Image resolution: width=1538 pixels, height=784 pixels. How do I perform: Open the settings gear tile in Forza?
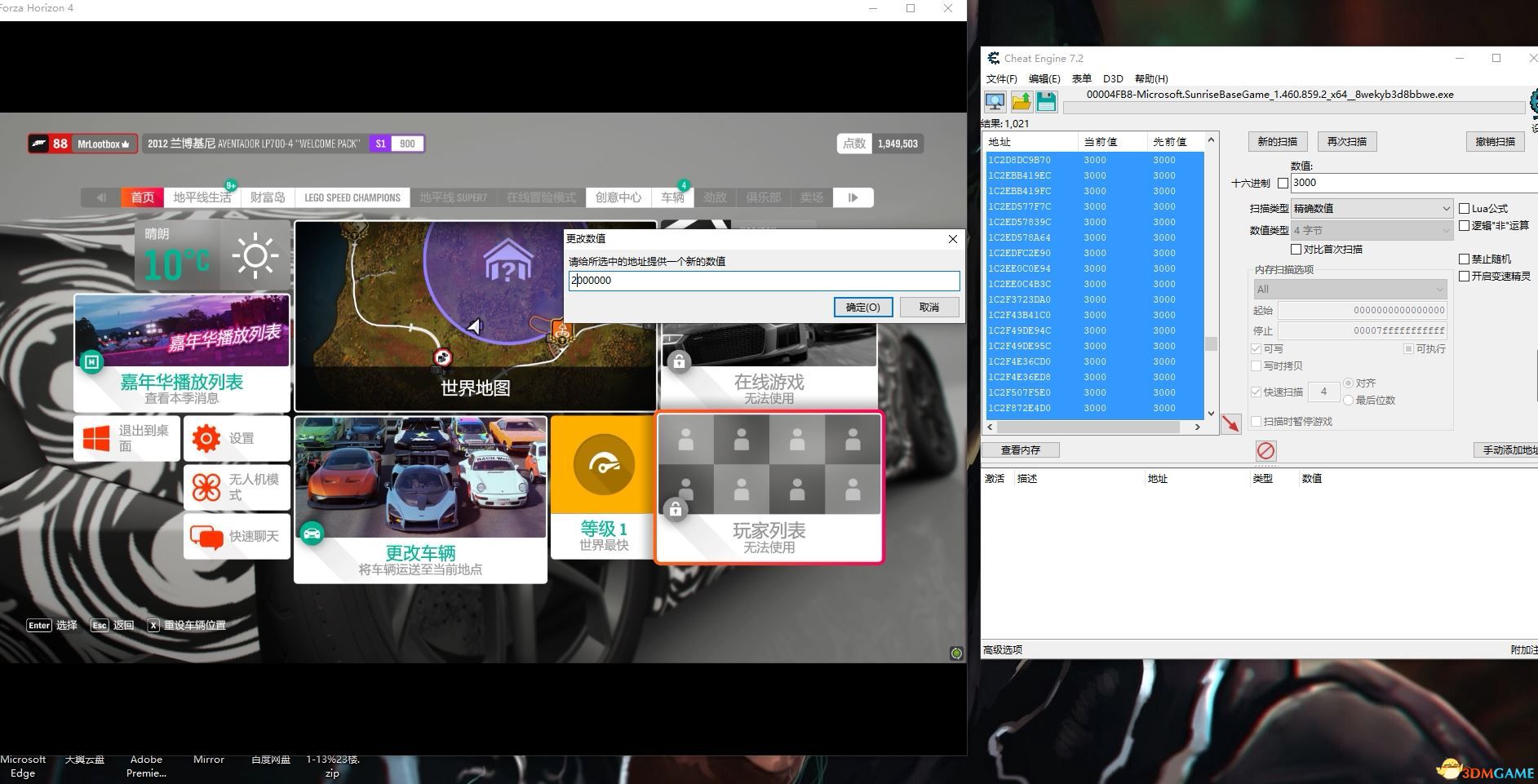[x=206, y=438]
